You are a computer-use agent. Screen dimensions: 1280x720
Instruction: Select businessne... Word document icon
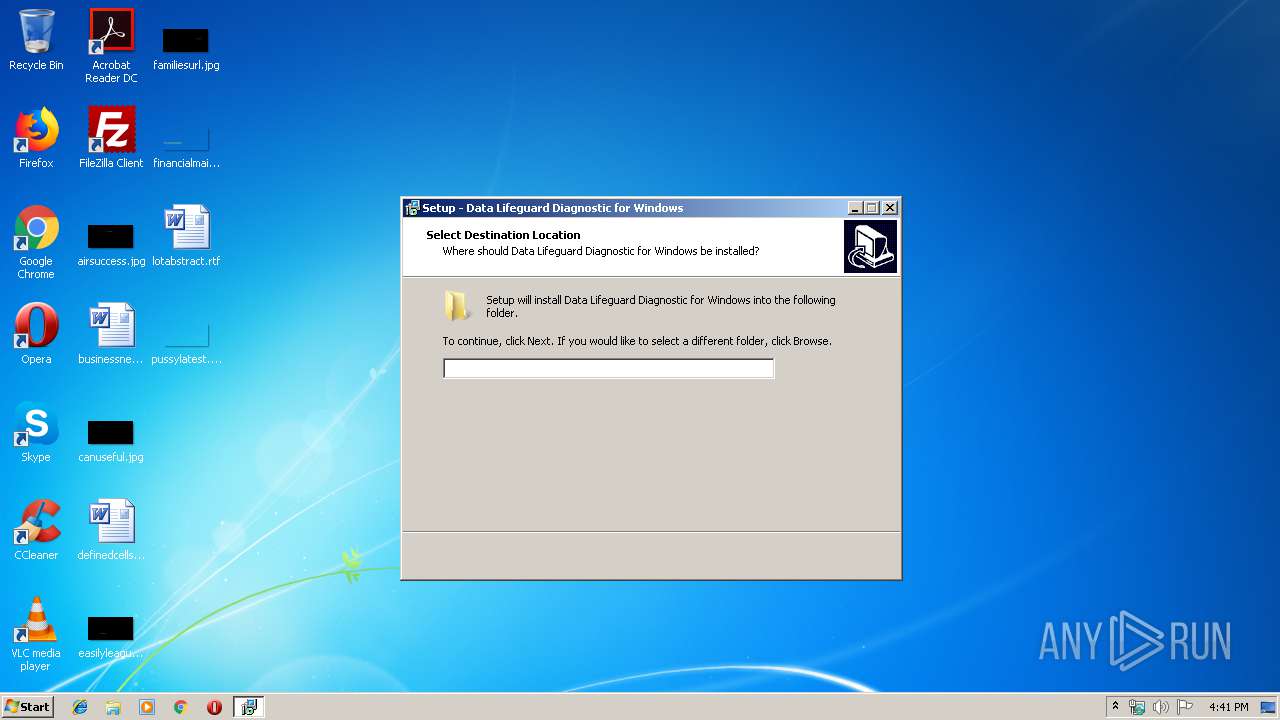coord(111,334)
